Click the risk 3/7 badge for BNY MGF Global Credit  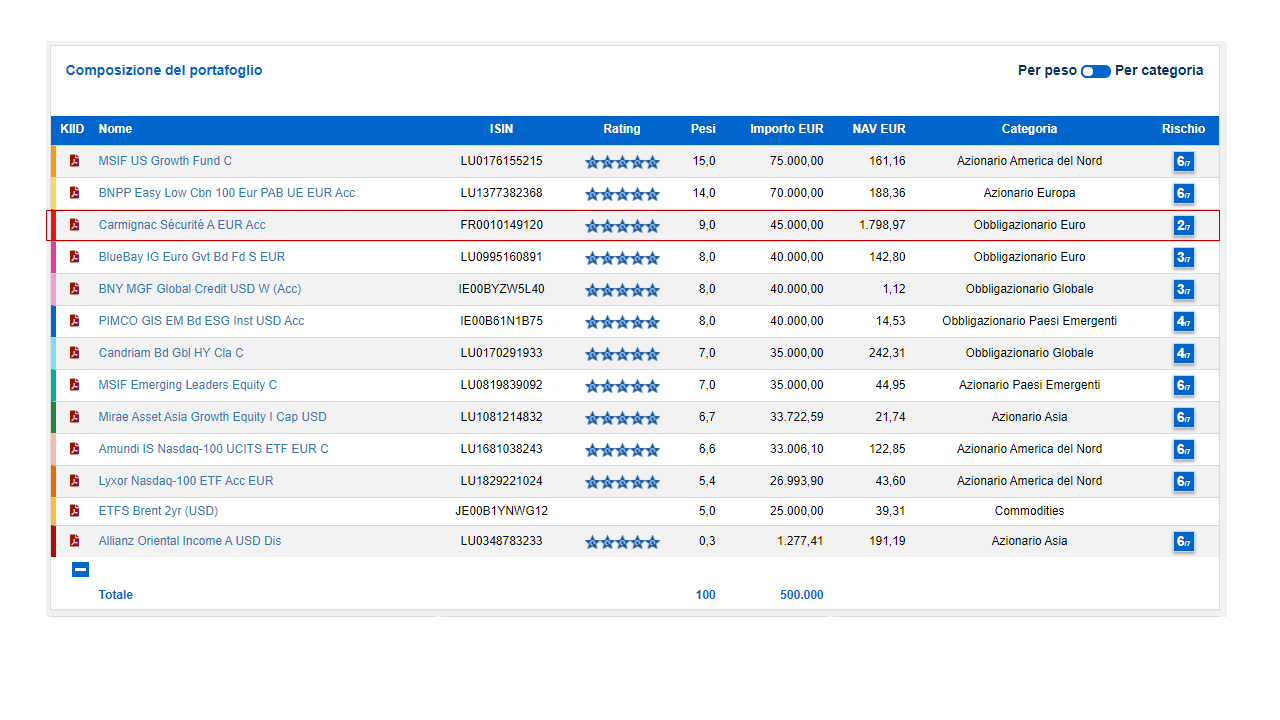[1184, 290]
